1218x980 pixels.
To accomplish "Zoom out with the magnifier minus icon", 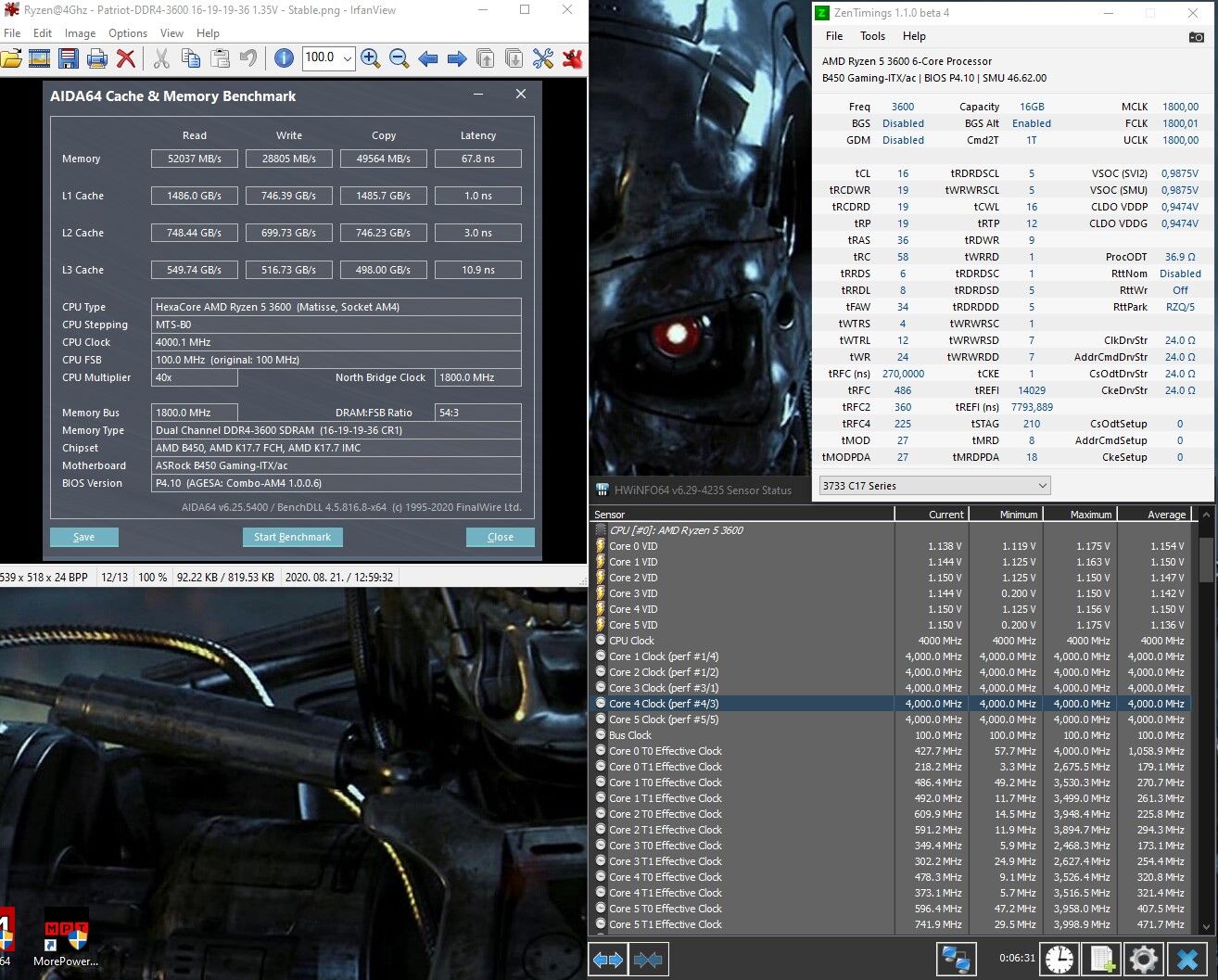I will pos(399,58).
